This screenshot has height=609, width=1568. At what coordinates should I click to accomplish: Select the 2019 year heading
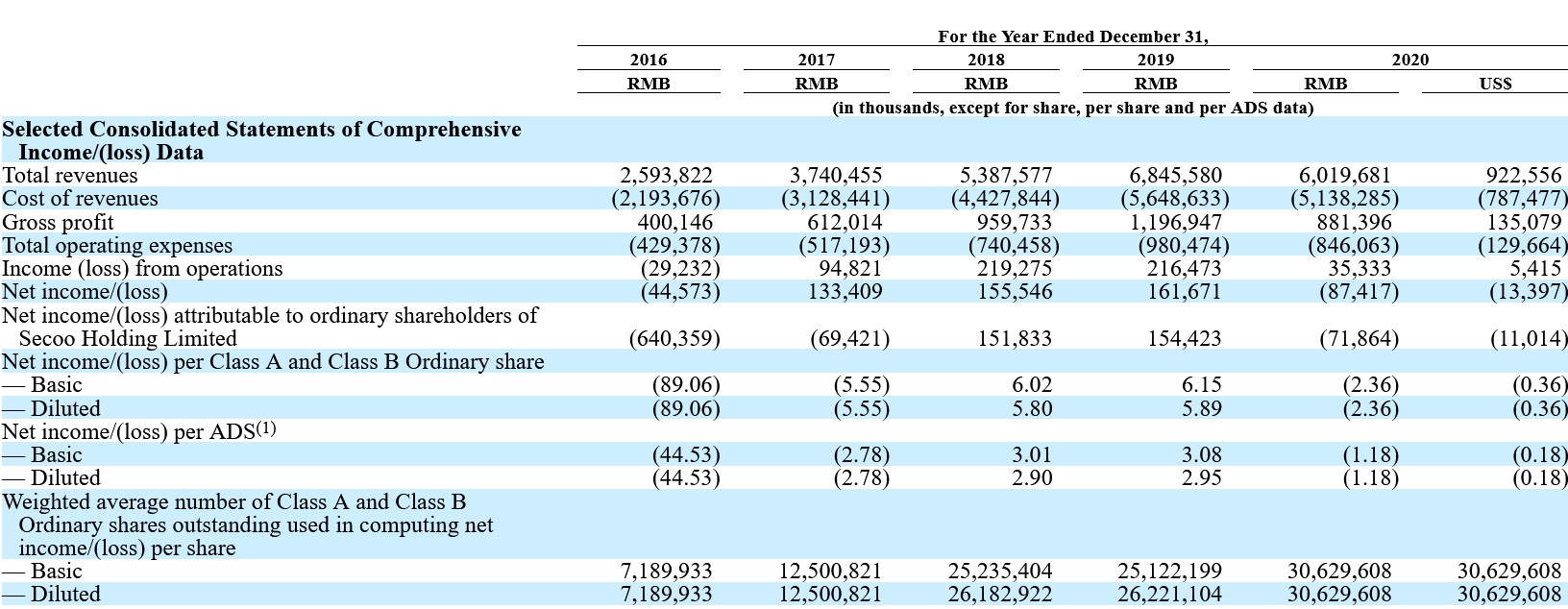pyautogui.click(x=1156, y=60)
